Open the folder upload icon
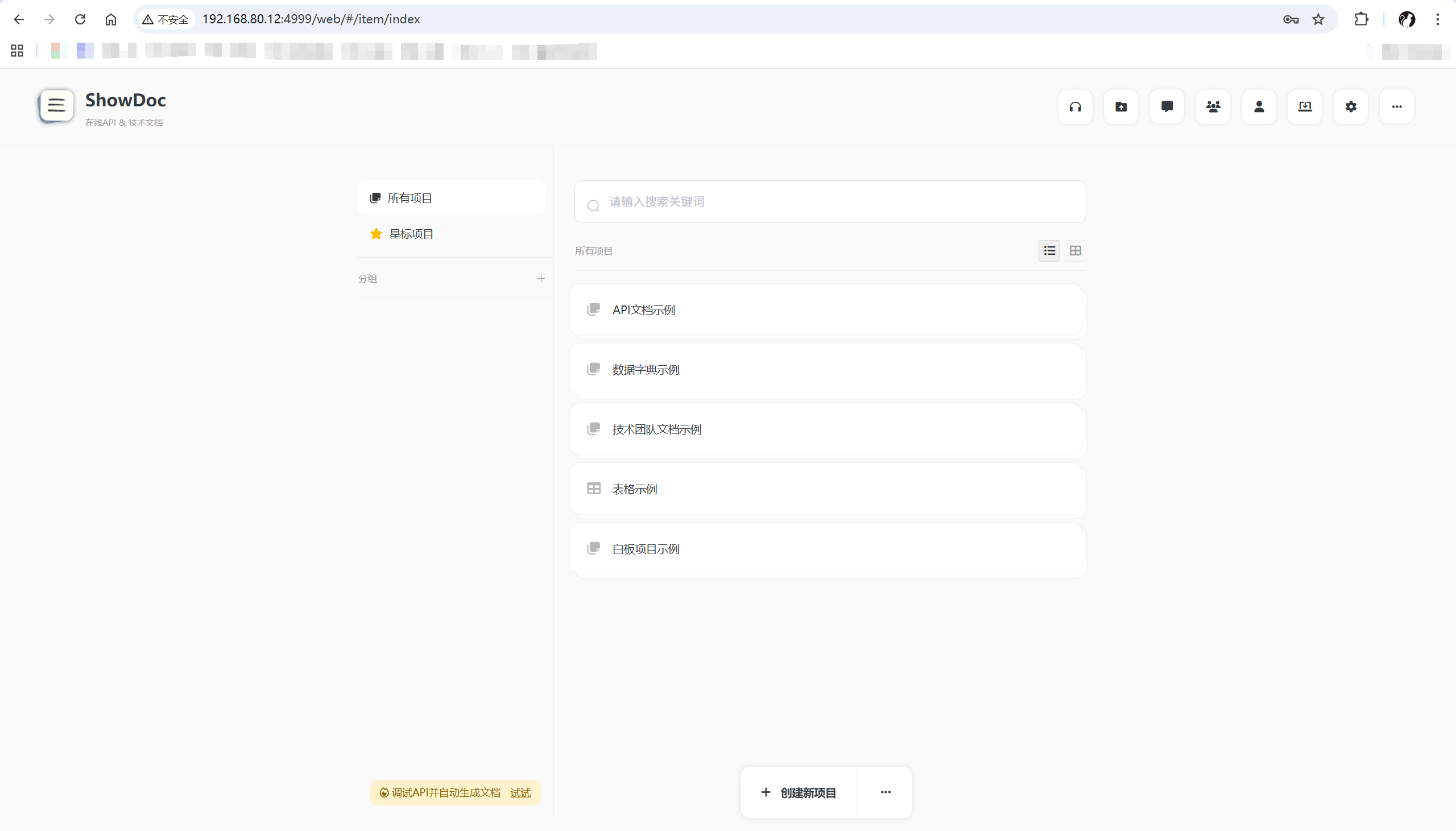This screenshot has width=1456, height=831. pos(1121,107)
